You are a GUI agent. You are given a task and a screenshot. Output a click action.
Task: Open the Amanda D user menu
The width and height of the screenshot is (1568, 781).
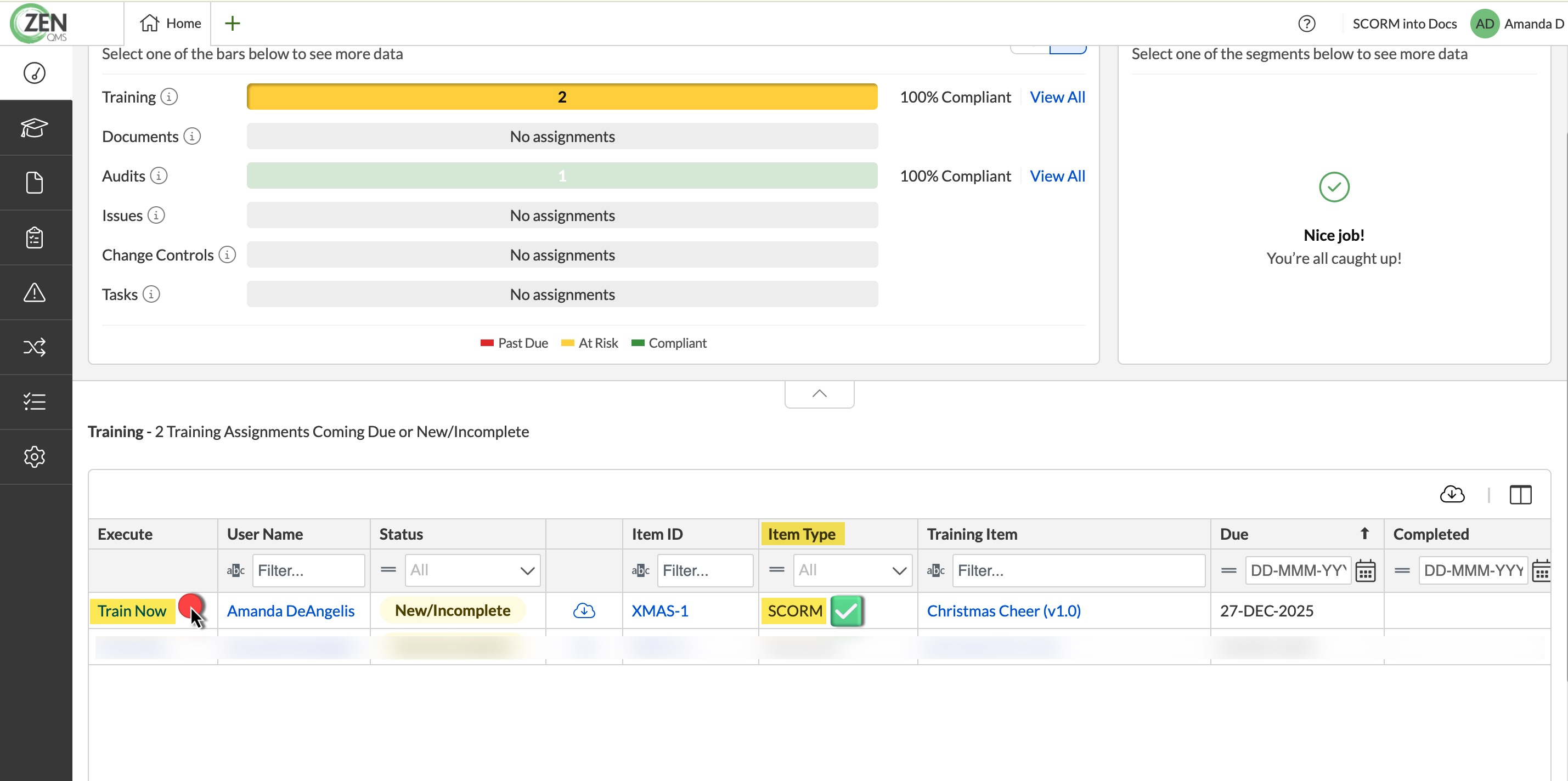tap(1534, 24)
